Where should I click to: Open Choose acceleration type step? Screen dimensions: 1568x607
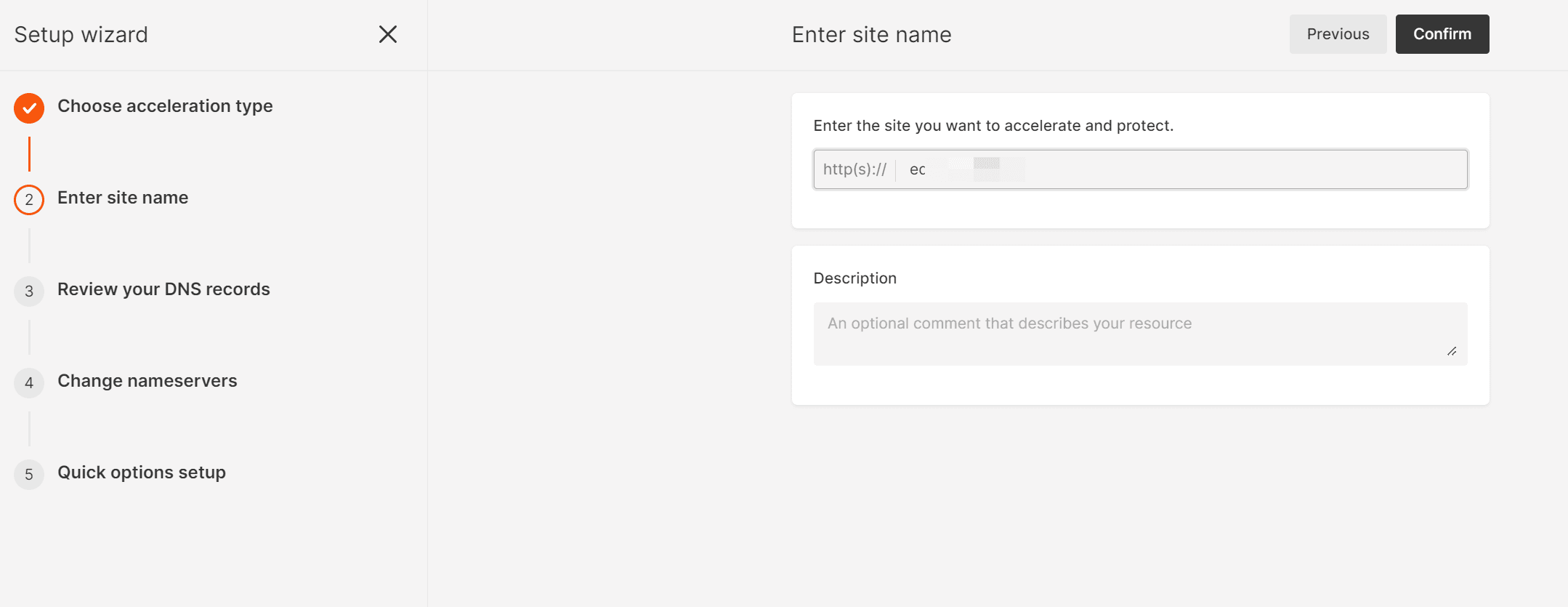click(x=165, y=106)
